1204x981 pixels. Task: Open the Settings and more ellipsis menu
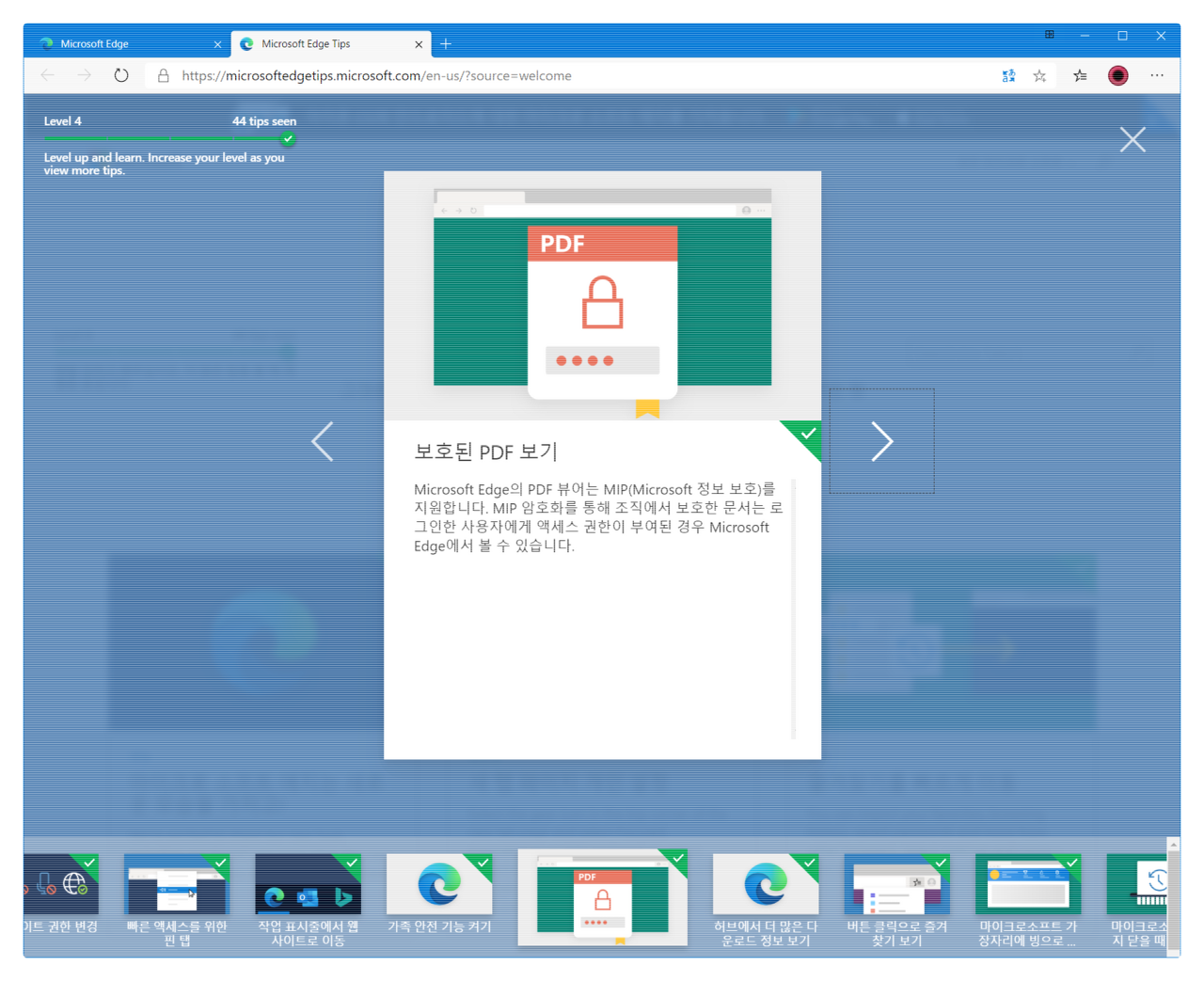click(x=1157, y=75)
